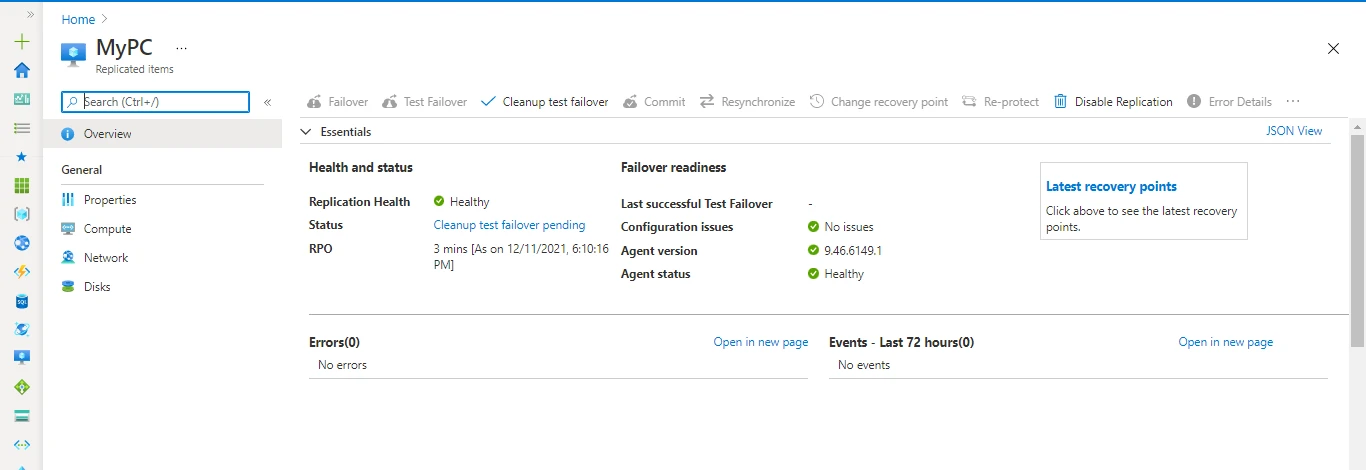This screenshot has height=470, width=1366.
Task: Select Overview in resource menu
Action: (162, 134)
